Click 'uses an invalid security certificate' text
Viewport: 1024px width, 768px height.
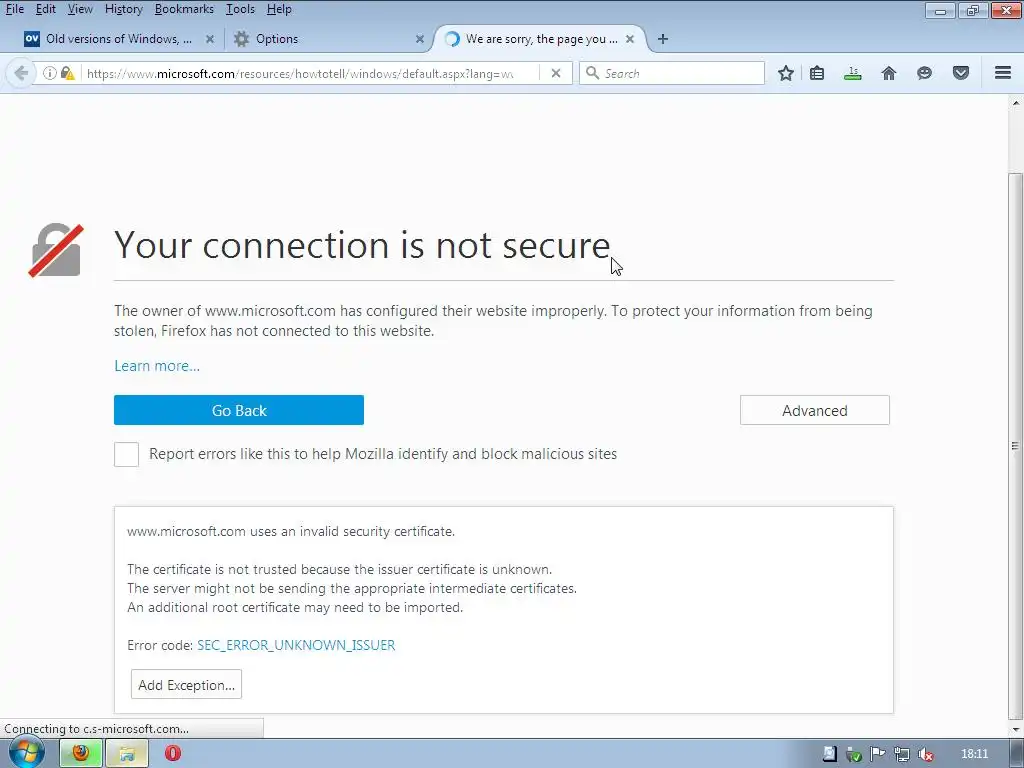pyautogui.click(x=352, y=532)
